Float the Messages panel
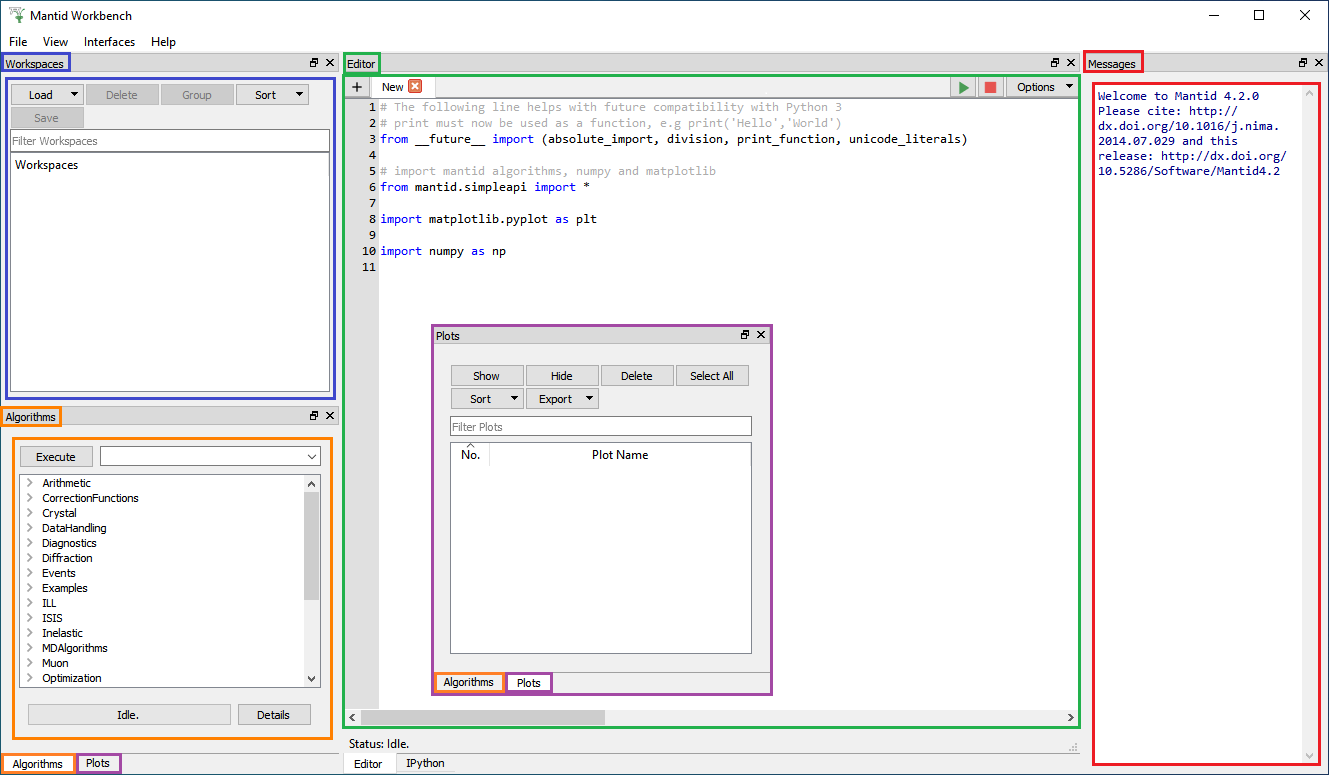The width and height of the screenshot is (1329, 775). click(1303, 63)
